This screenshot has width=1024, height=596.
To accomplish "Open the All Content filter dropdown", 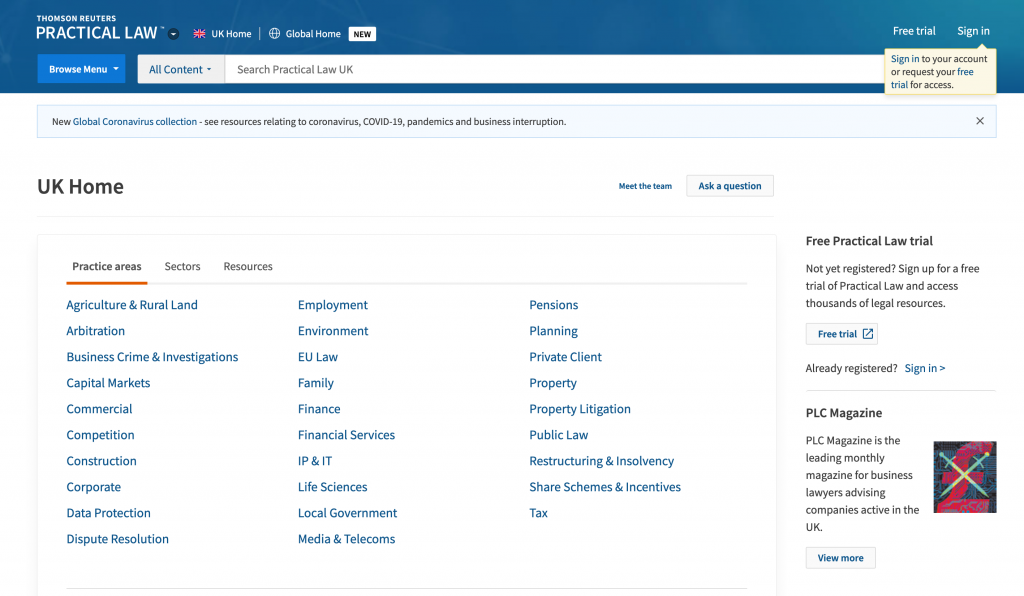I will (180, 69).
